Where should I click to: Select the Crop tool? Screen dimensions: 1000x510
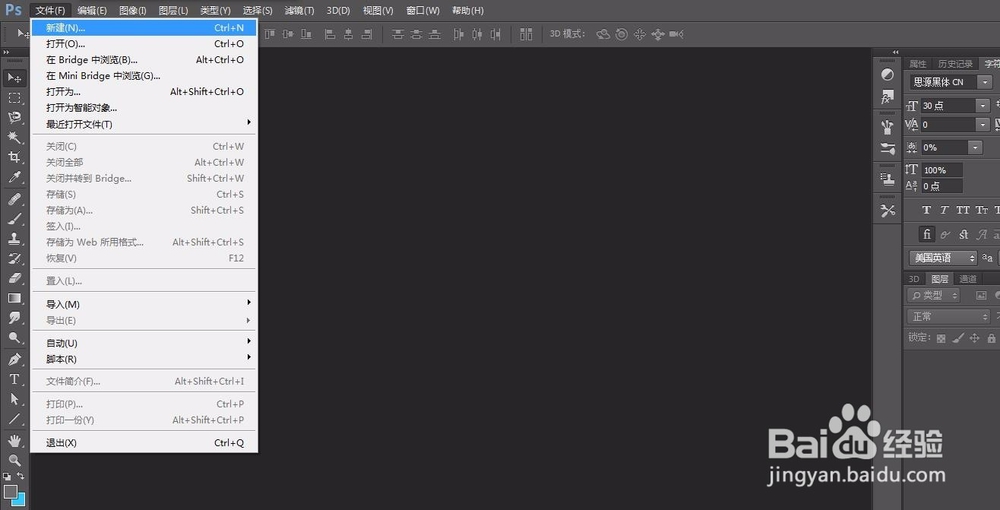tap(14, 157)
